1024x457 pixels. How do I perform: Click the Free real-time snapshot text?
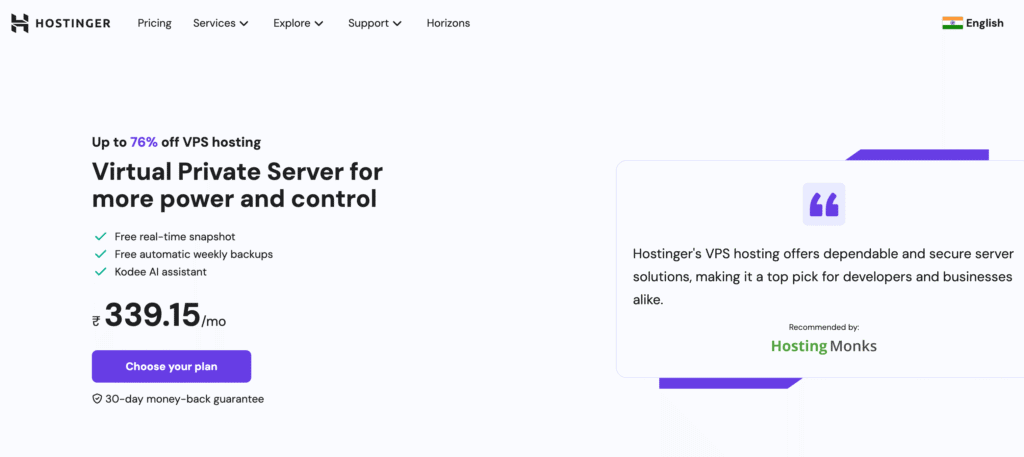point(175,236)
